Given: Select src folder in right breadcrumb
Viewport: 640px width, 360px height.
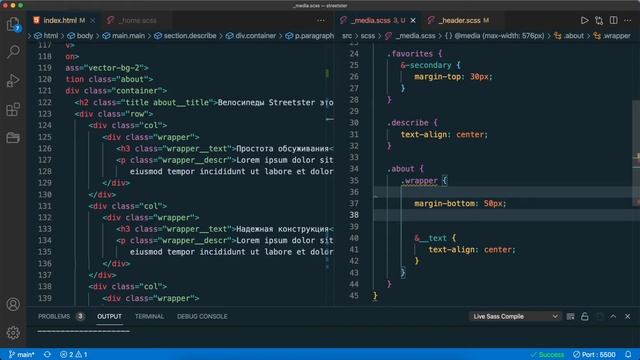Looking at the screenshot, I should pyautogui.click(x=347, y=36).
